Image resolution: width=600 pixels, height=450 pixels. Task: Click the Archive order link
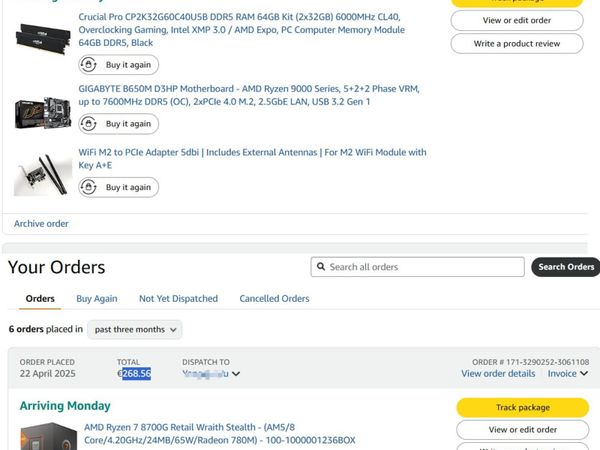point(41,223)
